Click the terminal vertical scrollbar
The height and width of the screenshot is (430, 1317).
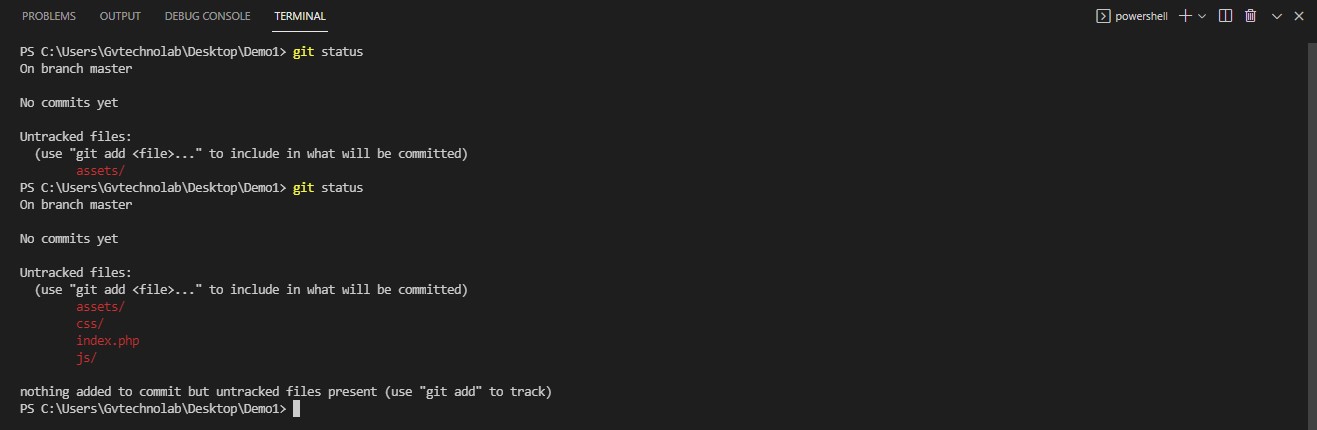pyautogui.click(x=1310, y=236)
